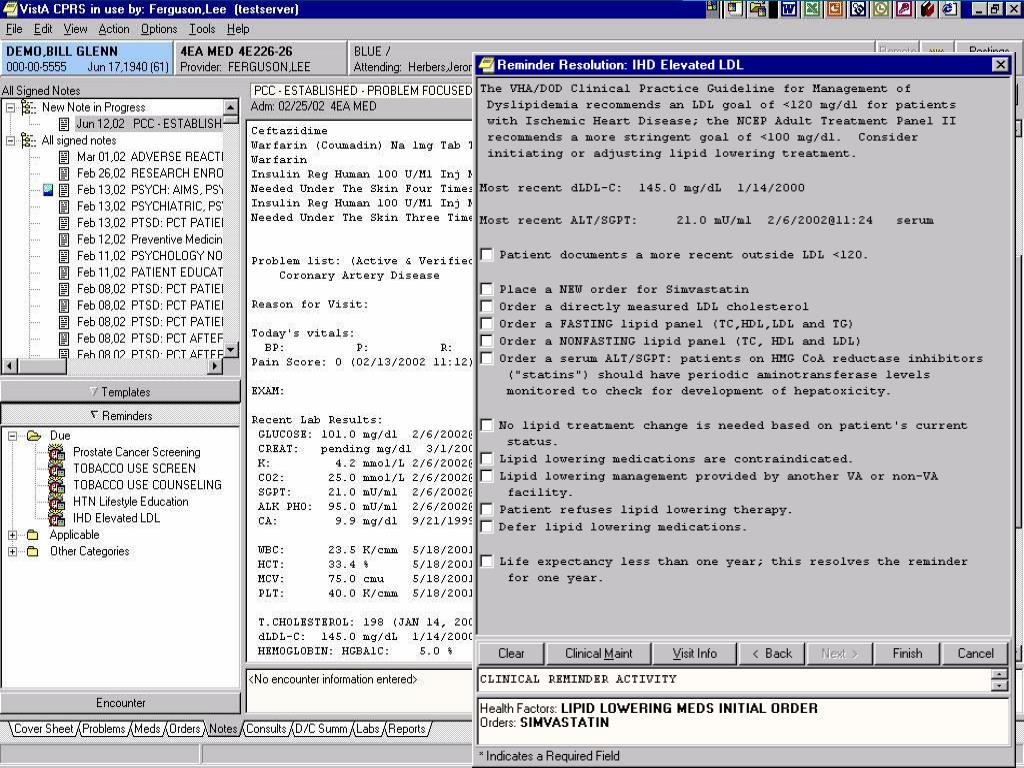Viewport: 1024px width, 768px height.
Task: Check 'No lipid treatment change is needed'
Action: (487, 425)
